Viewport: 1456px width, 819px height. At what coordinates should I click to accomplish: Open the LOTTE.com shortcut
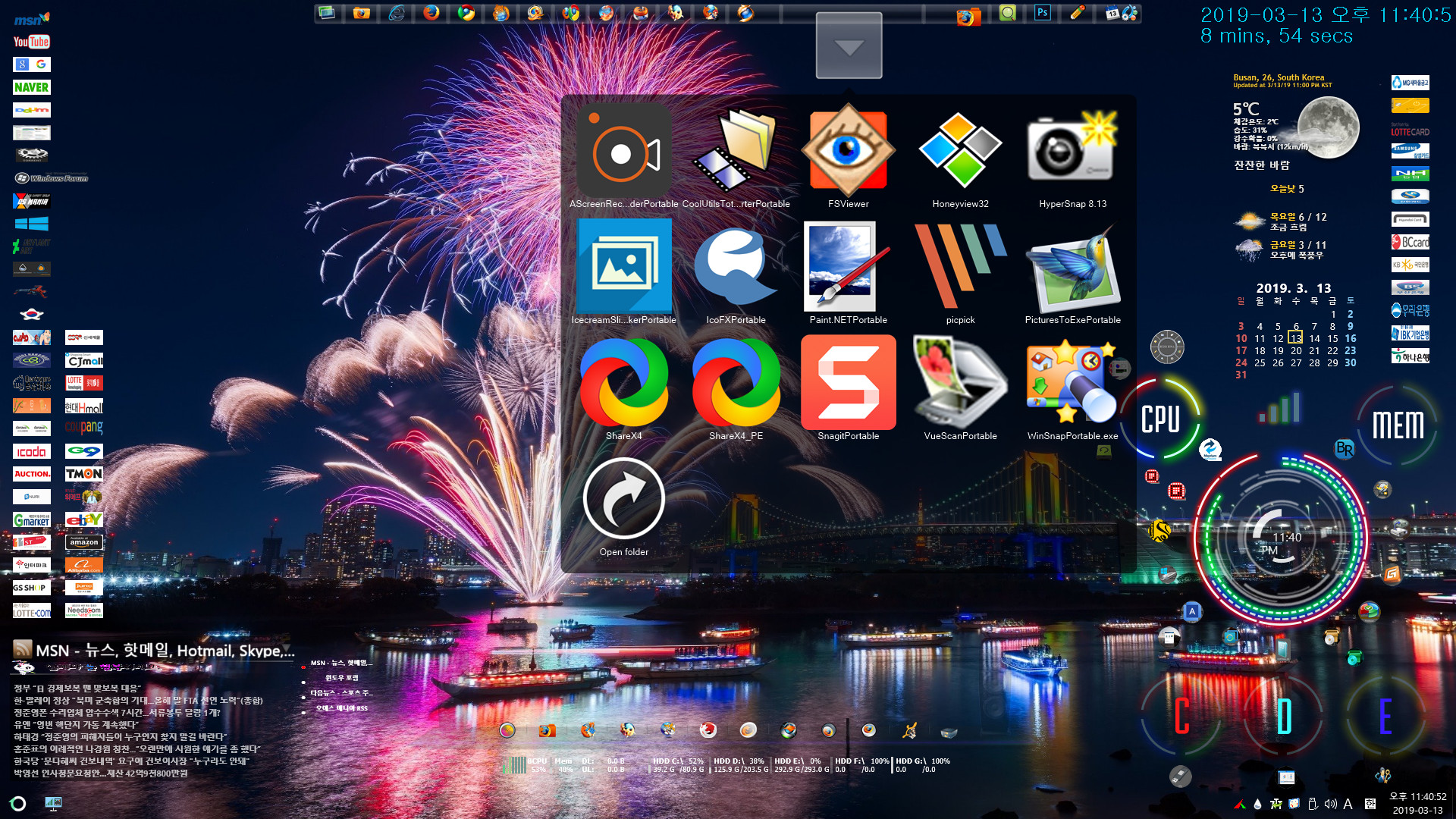(31, 610)
